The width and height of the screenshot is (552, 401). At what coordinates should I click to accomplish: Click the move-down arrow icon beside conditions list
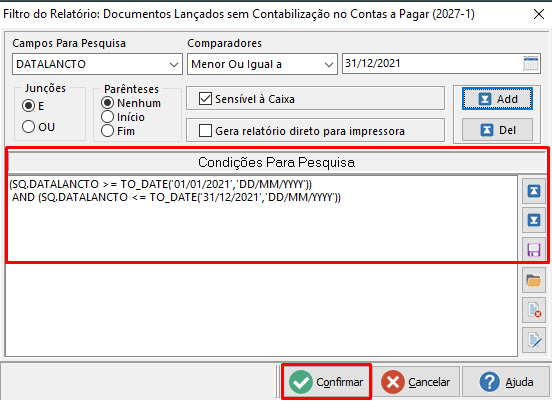pyautogui.click(x=534, y=220)
